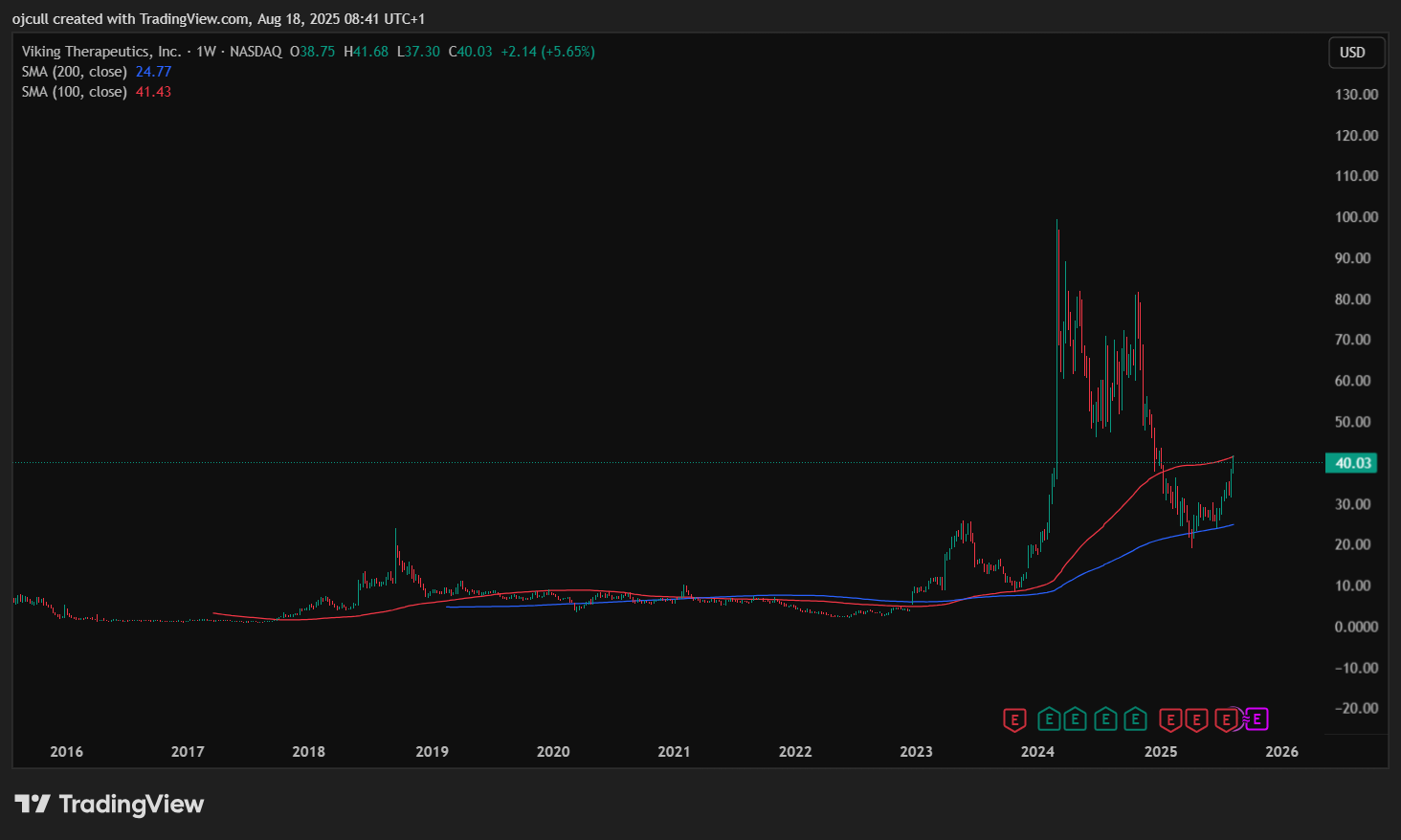
Task: Click the TradingView wordmark text
Action: pyautogui.click(x=132, y=805)
